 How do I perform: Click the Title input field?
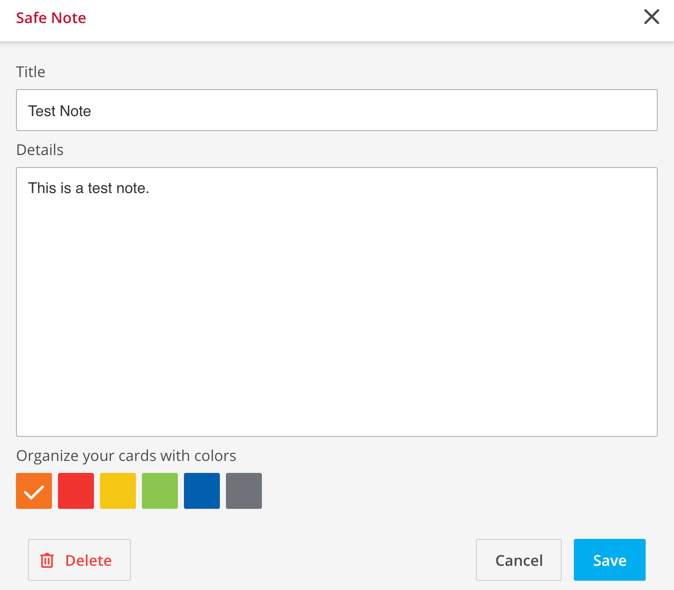[337, 110]
